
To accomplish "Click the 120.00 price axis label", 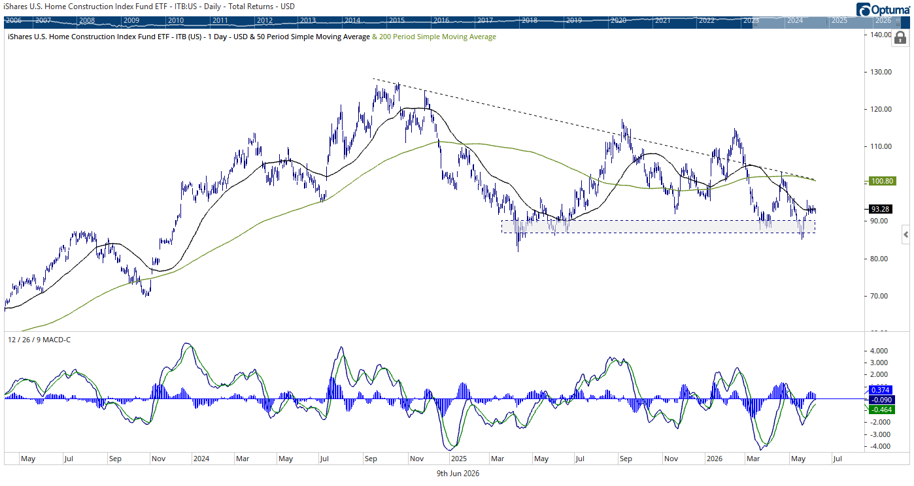I will (x=880, y=110).
